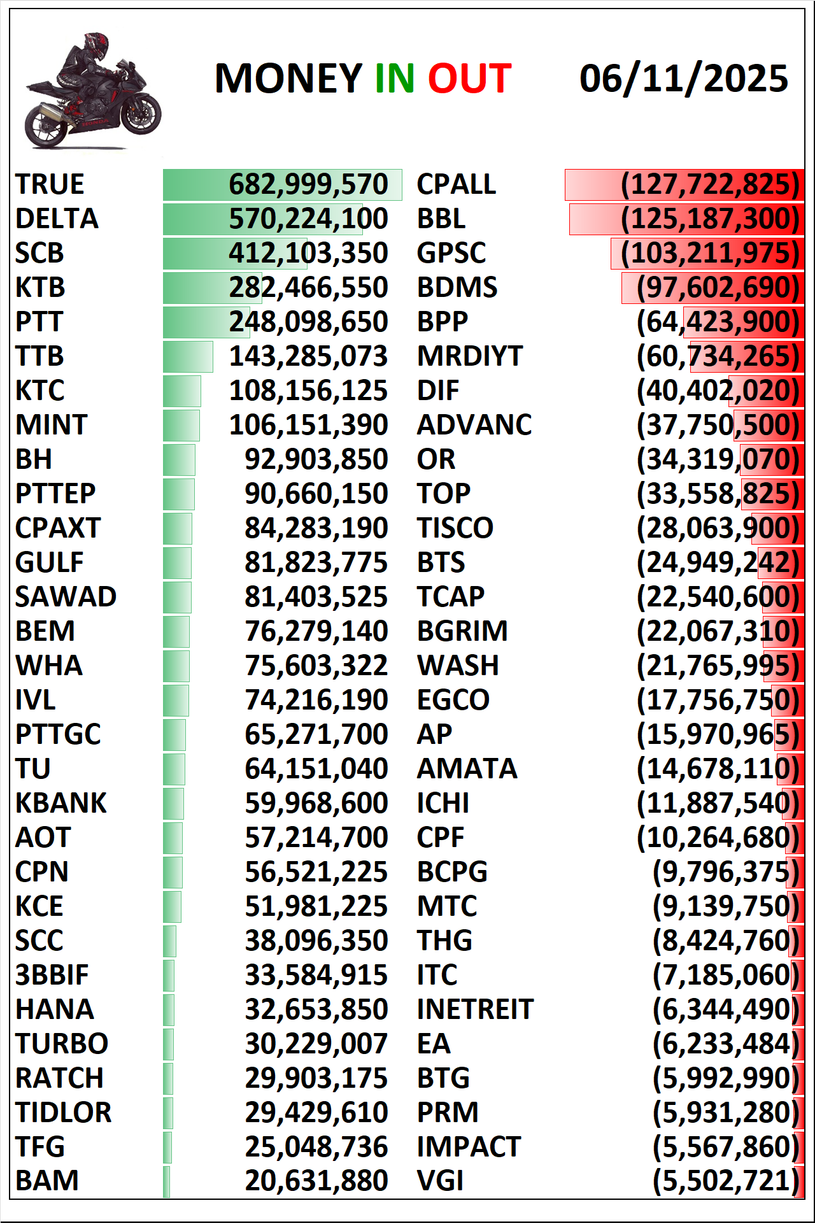Click the ADVANC stock symbol
This screenshot has width=815, height=1223.
point(474,425)
